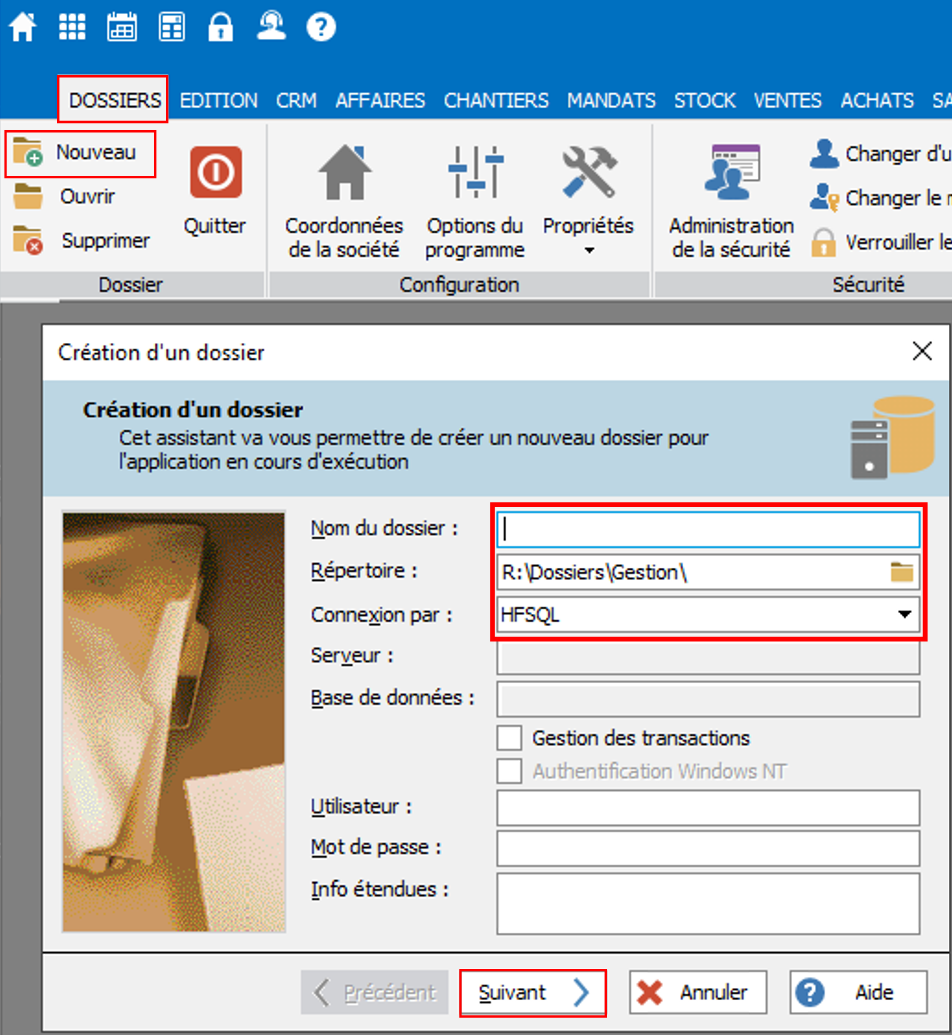Focus the Nom du dossier field
The width and height of the screenshot is (952, 1035).
[708, 529]
